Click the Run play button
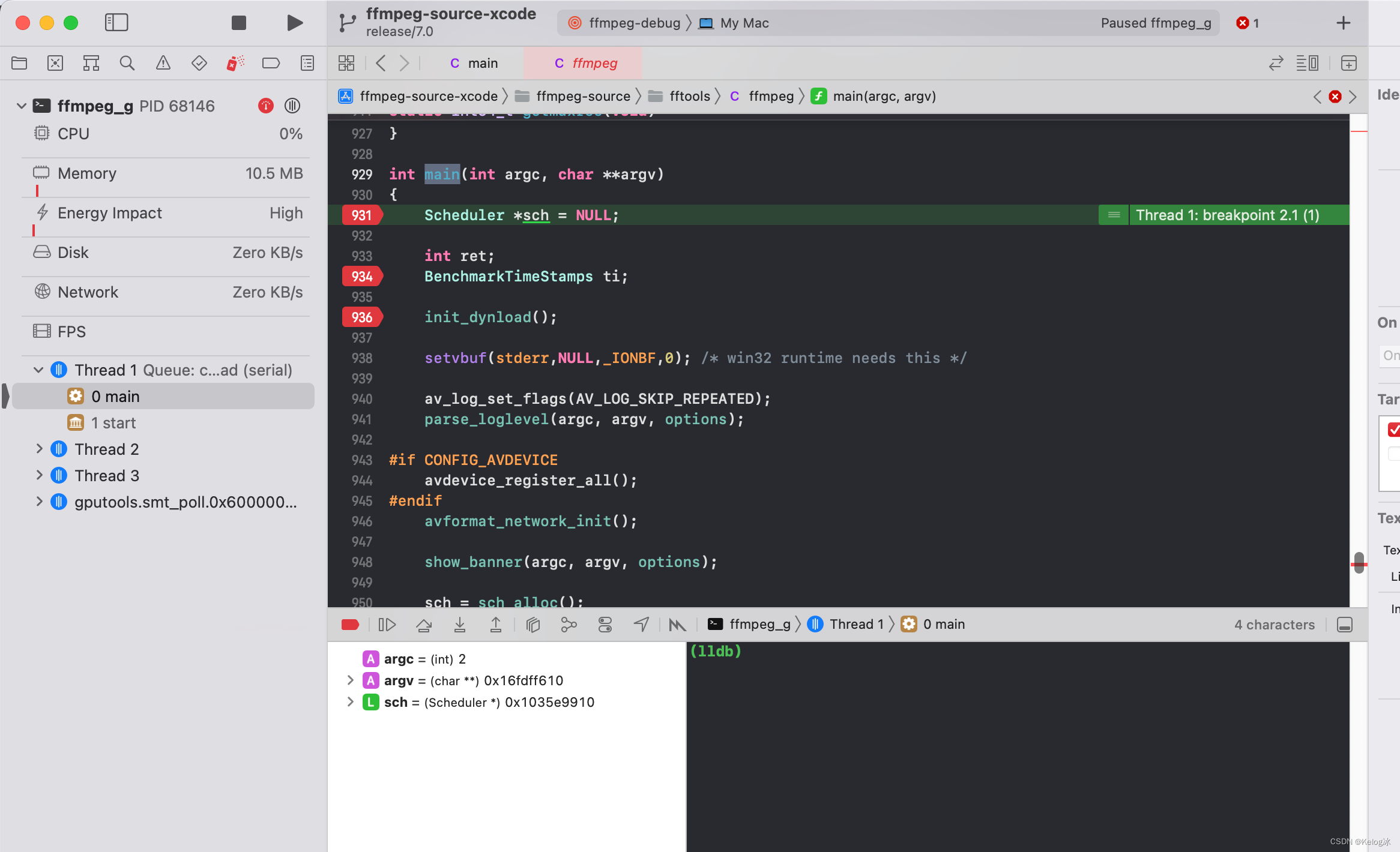 (x=295, y=23)
